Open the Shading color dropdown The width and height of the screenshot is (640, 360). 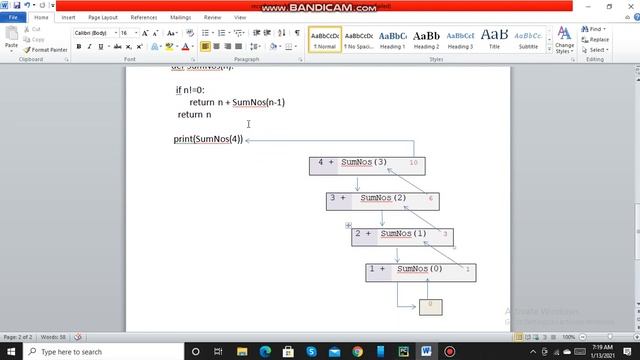pos(280,47)
